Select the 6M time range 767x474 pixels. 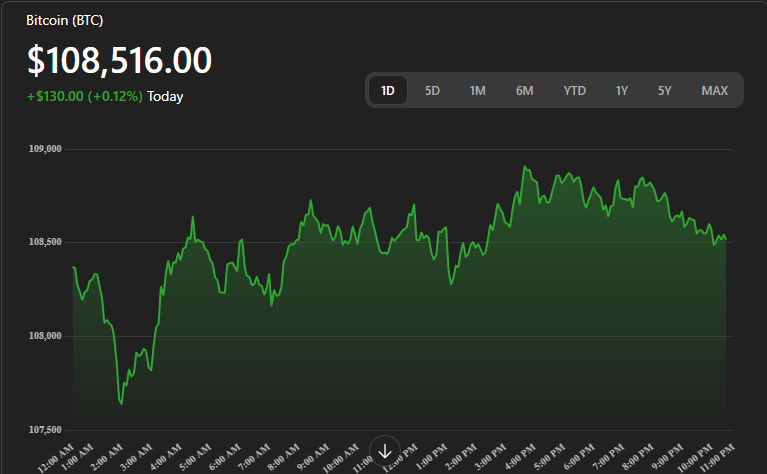click(524, 90)
